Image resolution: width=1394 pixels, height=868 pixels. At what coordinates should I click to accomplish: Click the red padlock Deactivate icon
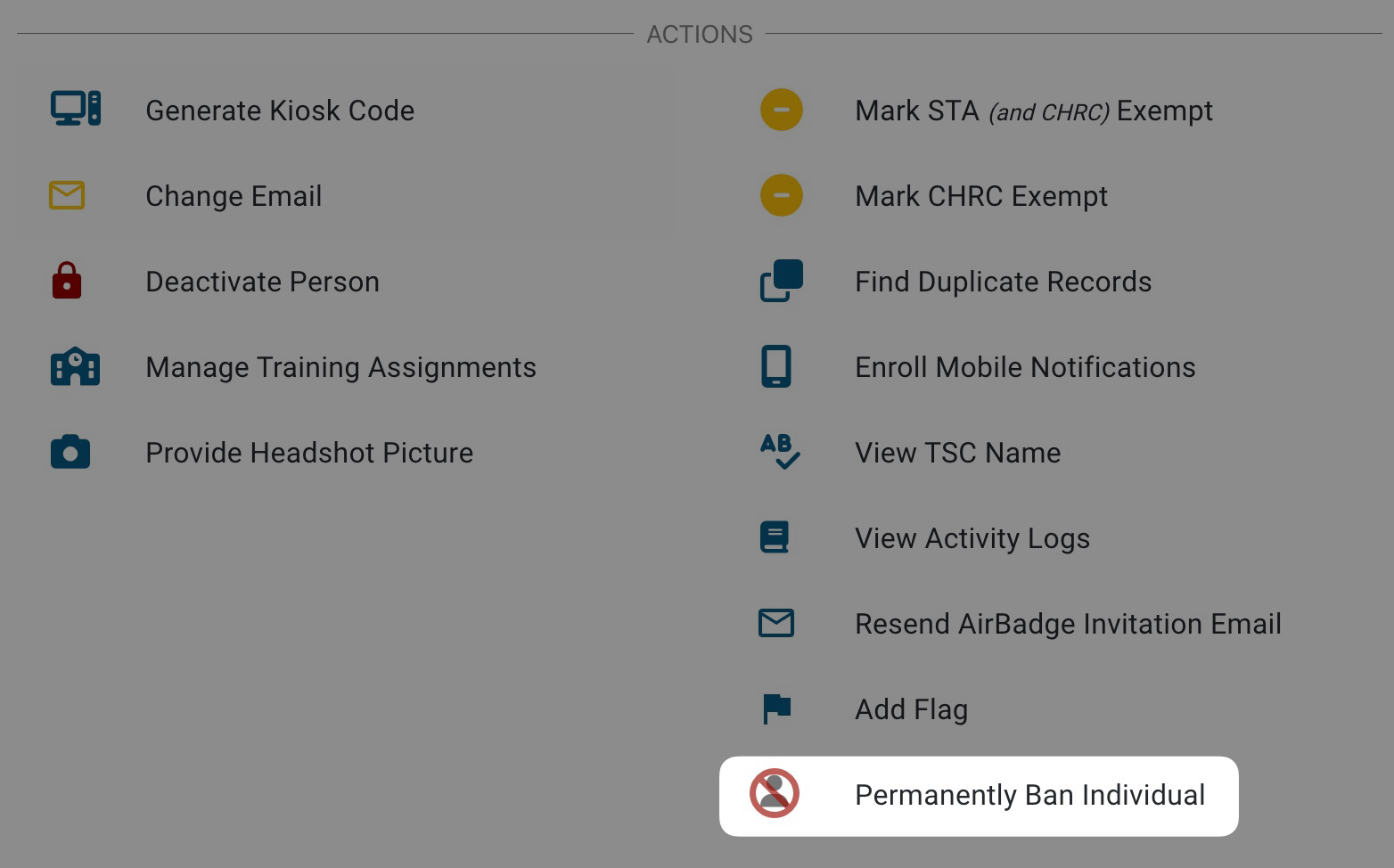tap(67, 281)
